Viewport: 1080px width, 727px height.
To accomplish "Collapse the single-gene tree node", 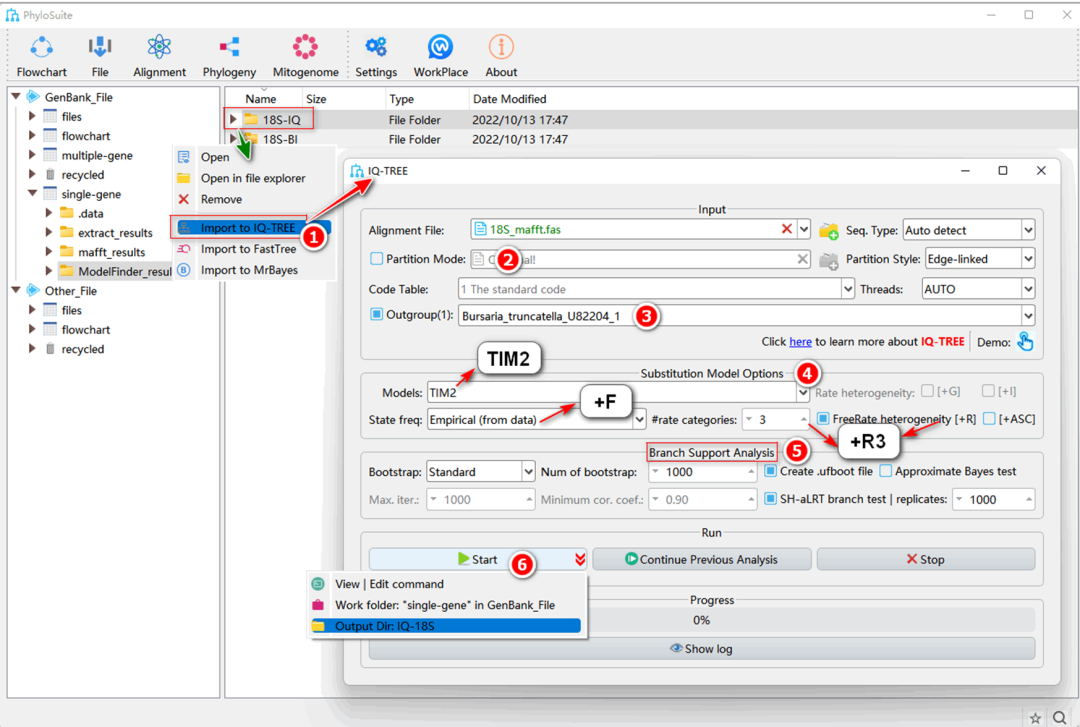I will 32,194.
